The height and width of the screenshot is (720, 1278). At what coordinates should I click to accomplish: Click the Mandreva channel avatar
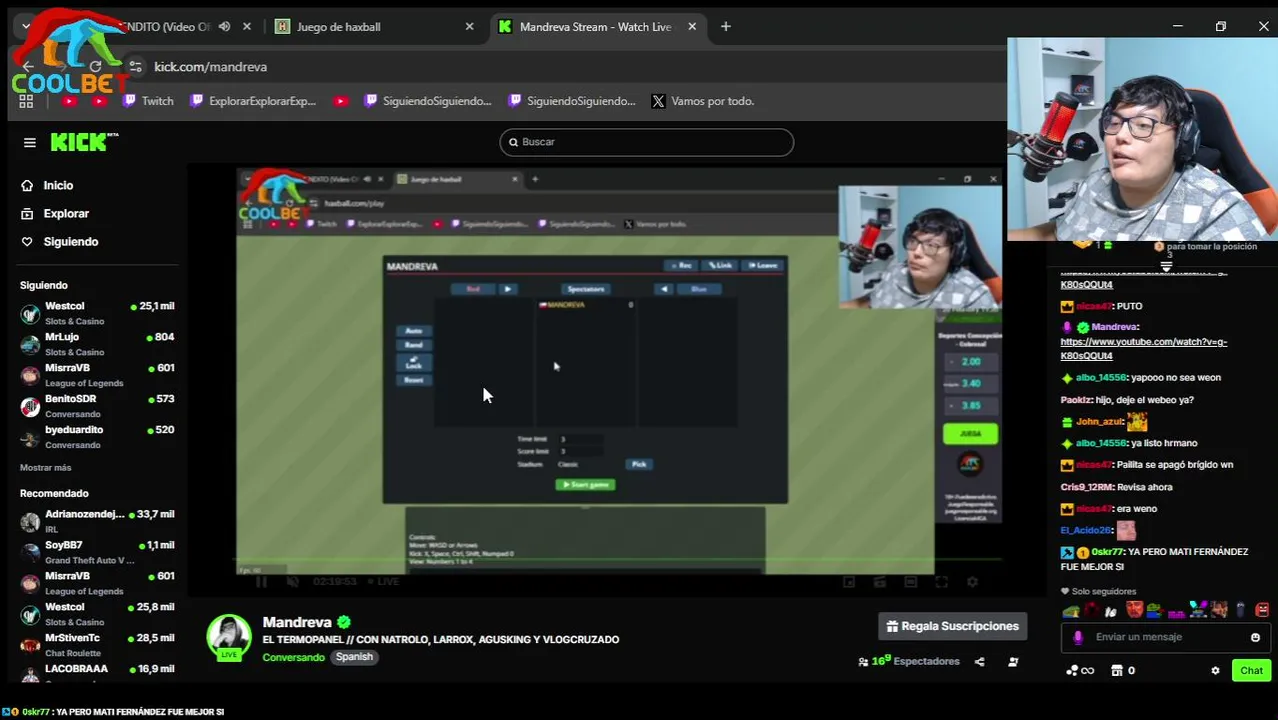(229, 637)
